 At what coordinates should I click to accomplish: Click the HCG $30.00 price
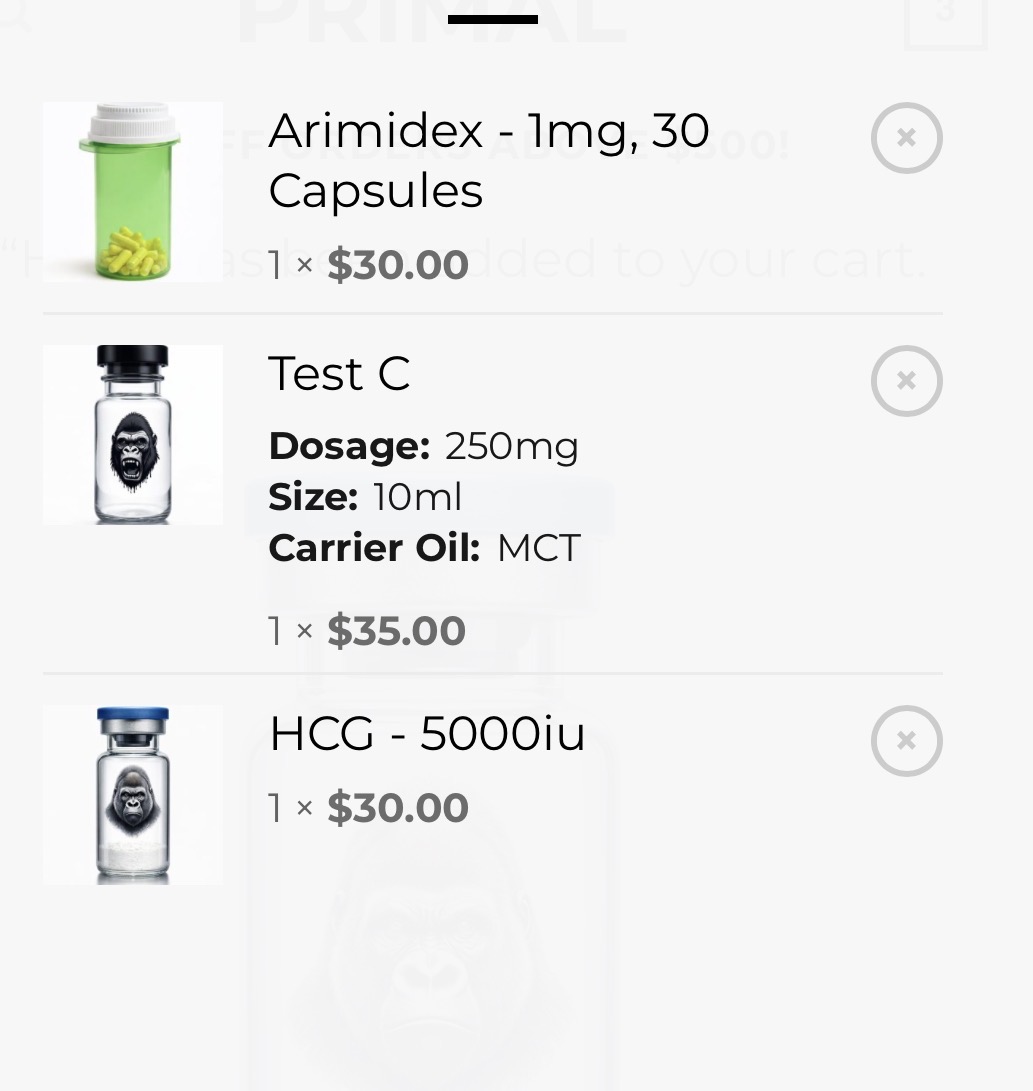pyautogui.click(x=398, y=808)
